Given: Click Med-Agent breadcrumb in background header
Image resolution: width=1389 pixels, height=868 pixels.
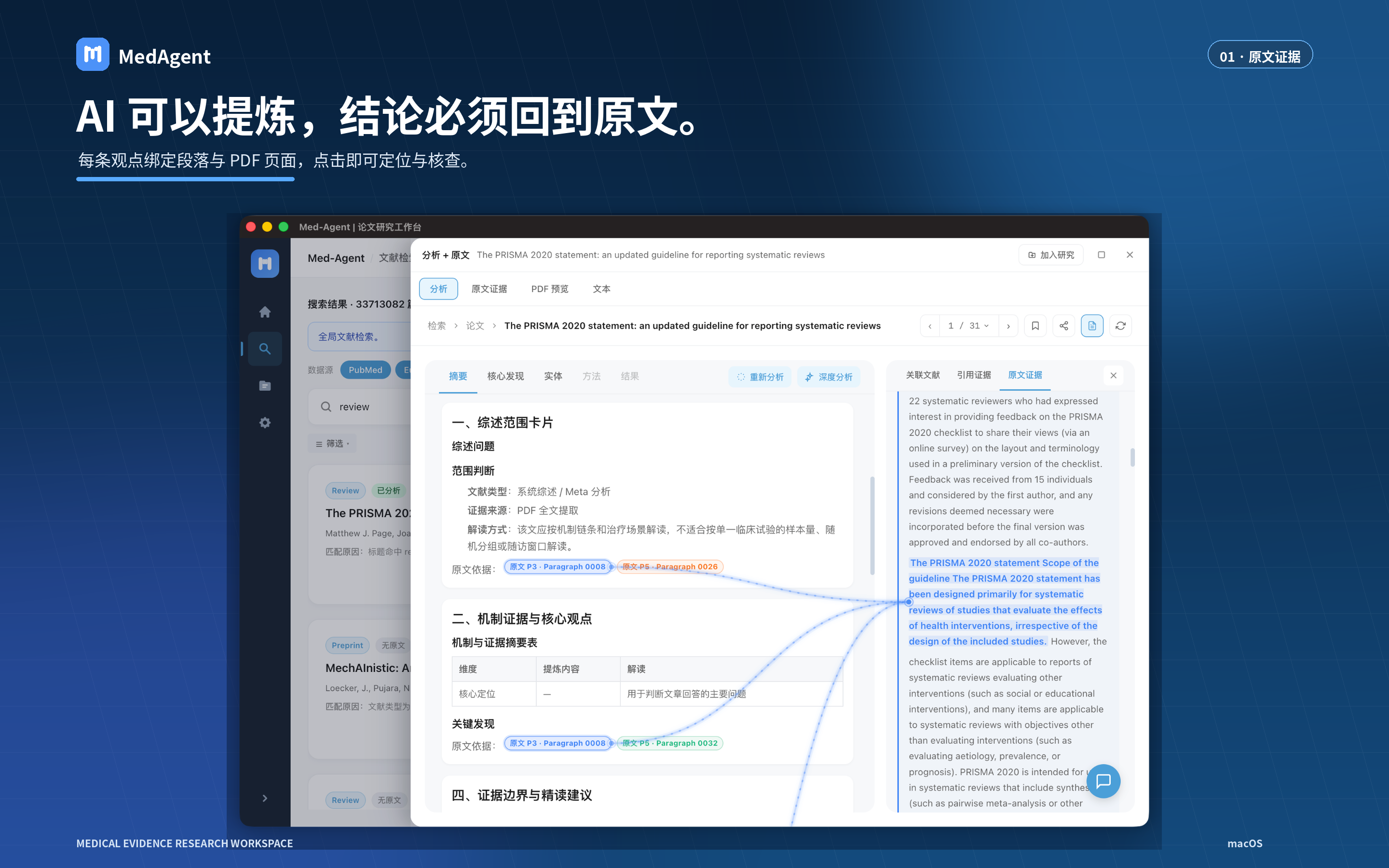Looking at the screenshot, I should click(336, 258).
